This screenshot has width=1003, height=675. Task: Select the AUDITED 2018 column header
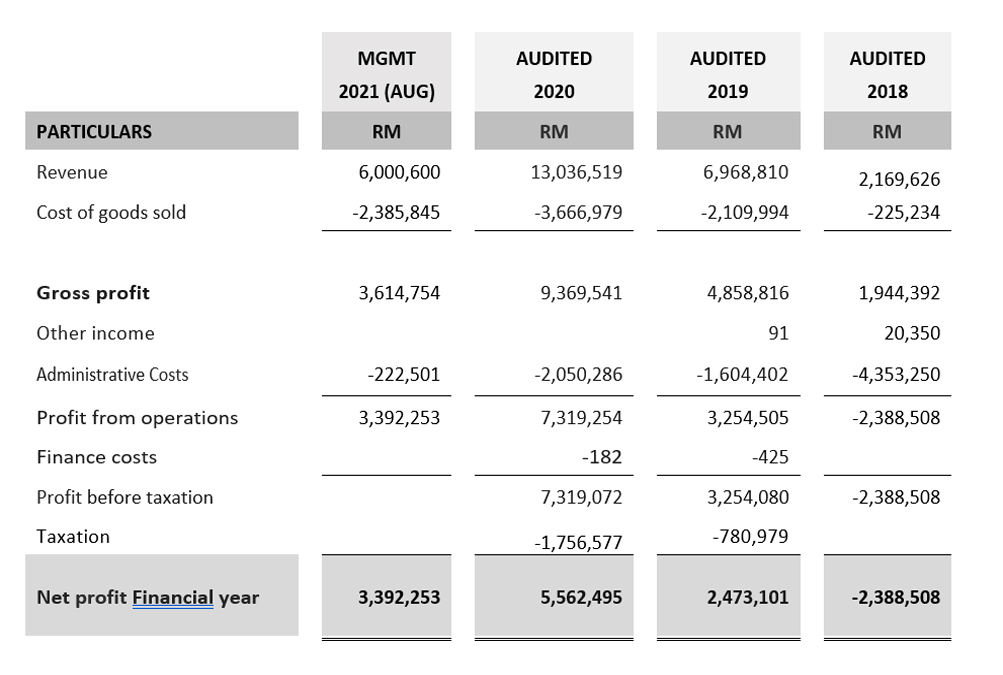coord(887,75)
